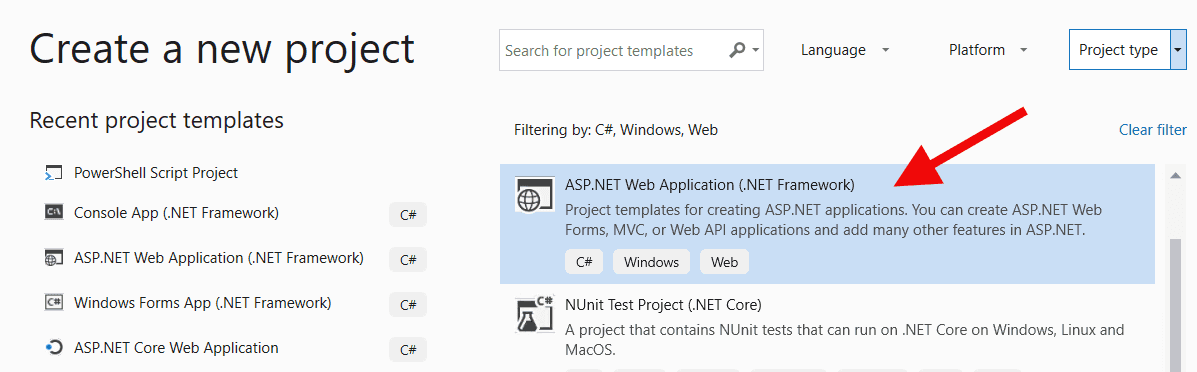Click the Web tag under ASP.NET Web Application
The width and height of the screenshot is (1197, 372).
click(x=724, y=262)
